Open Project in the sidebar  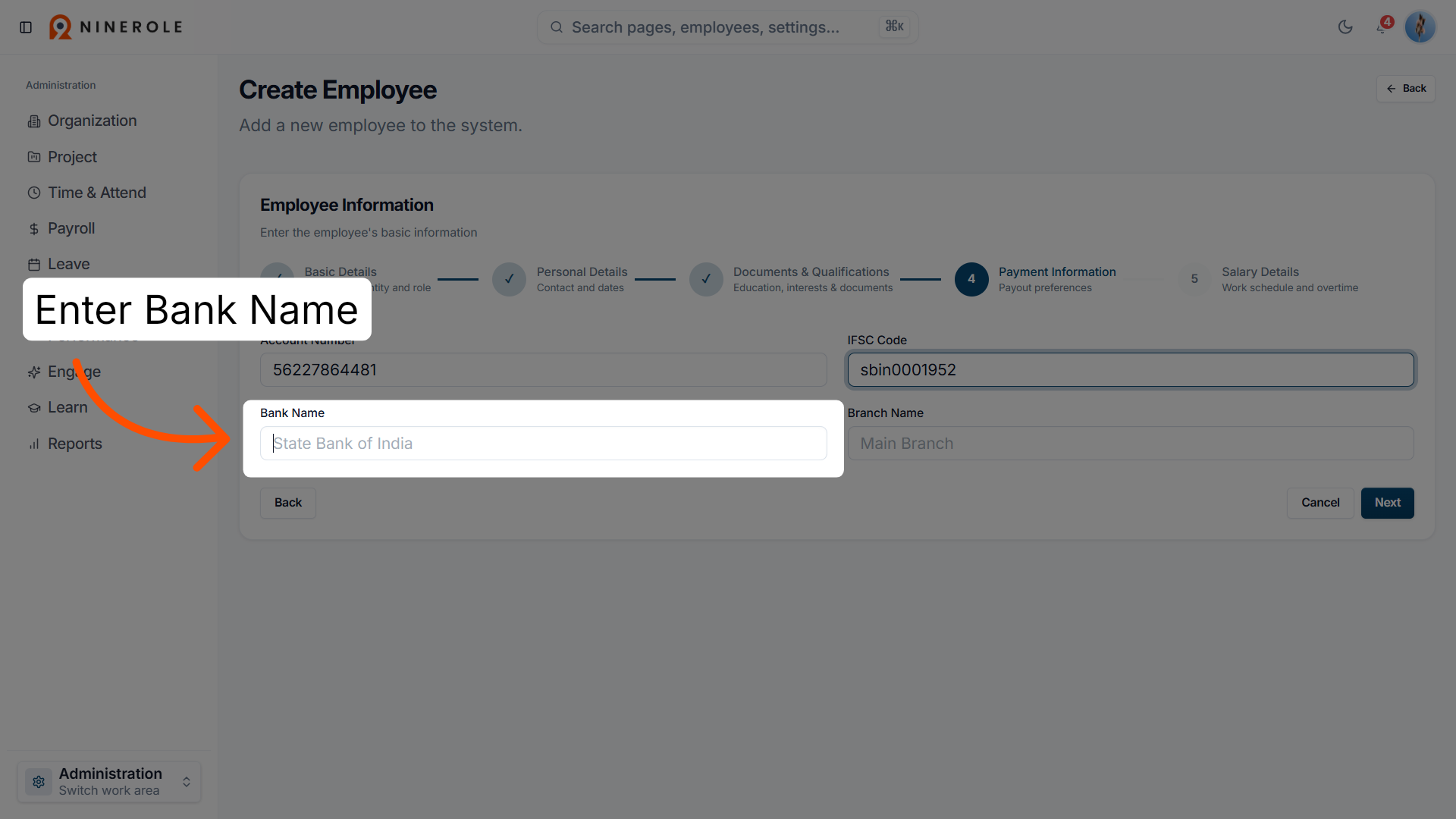(73, 157)
